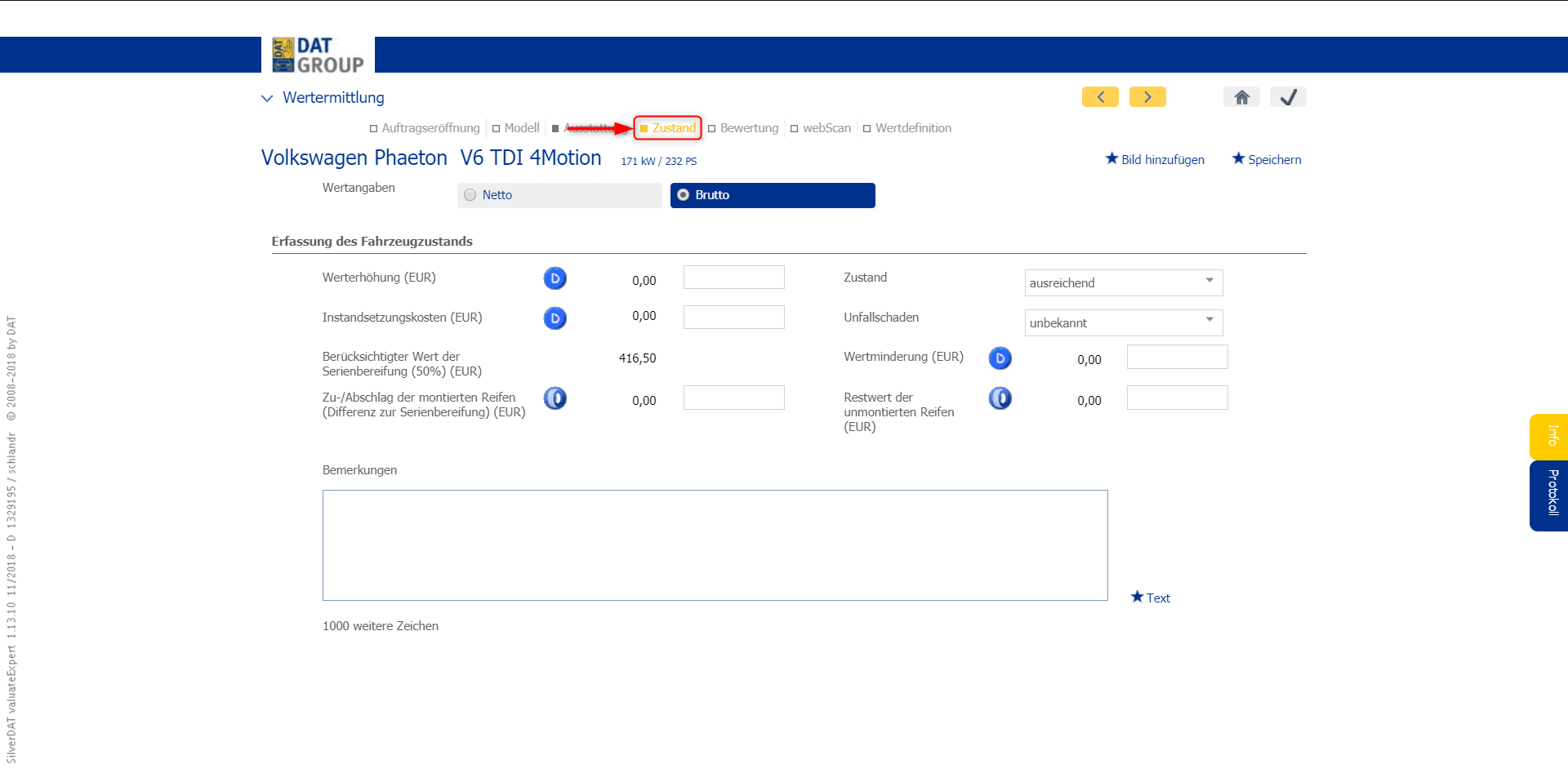This screenshot has height=769, width=1568.
Task: Go to the Modell step
Action: click(516, 128)
